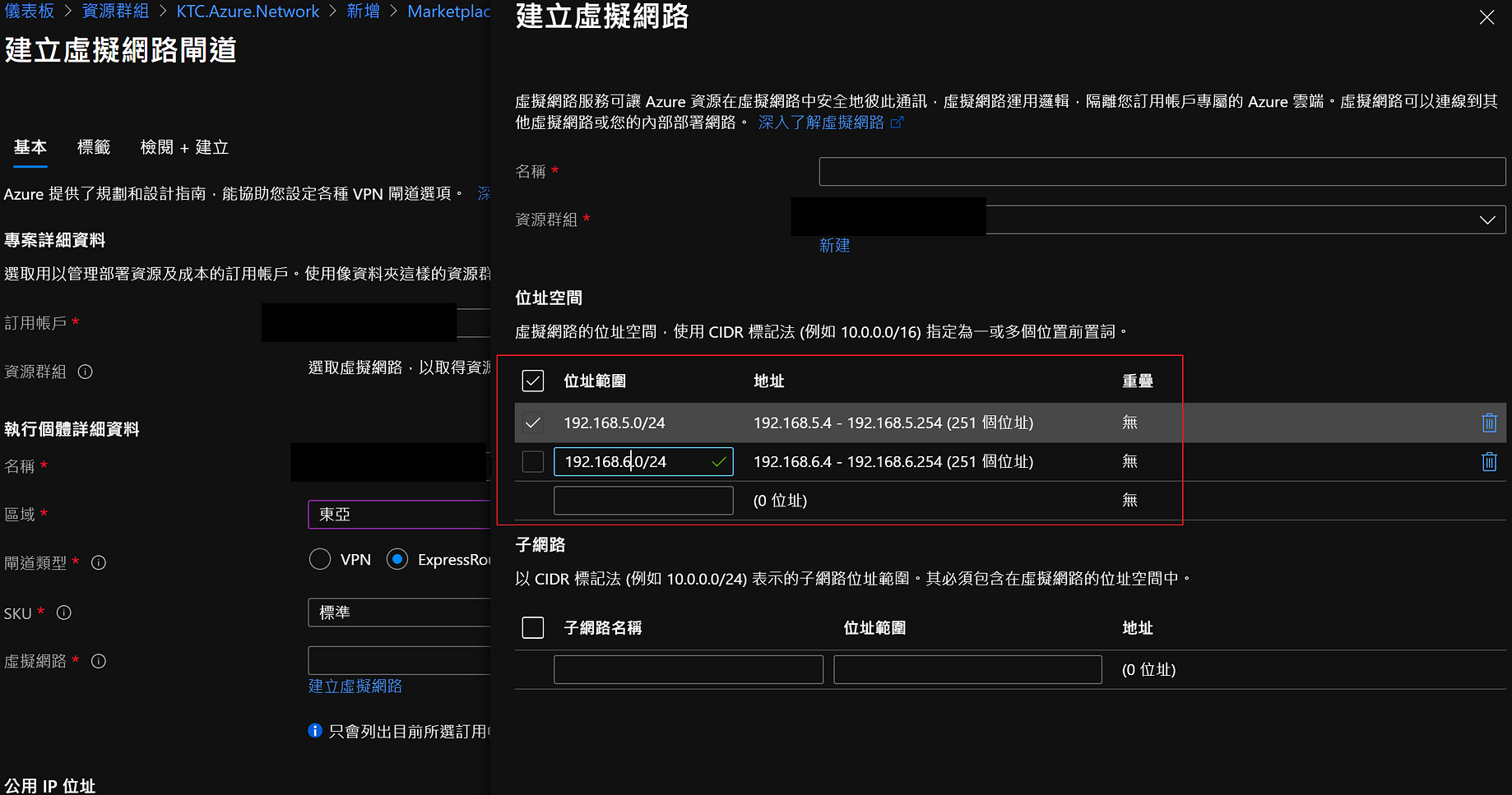Delete the 192.168.5.0/24 address range via trash icon
Viewport: 1512px width, 795px height.
pos(1489,423)
